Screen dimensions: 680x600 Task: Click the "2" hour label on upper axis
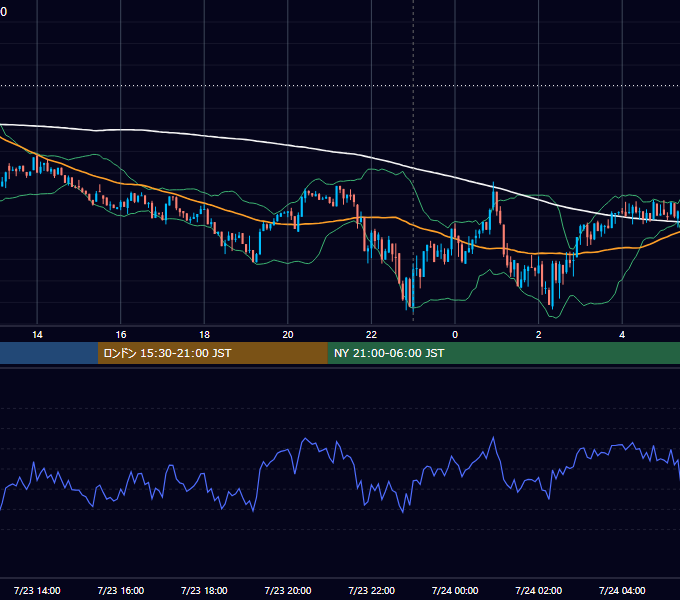click(x=539, y=335)
